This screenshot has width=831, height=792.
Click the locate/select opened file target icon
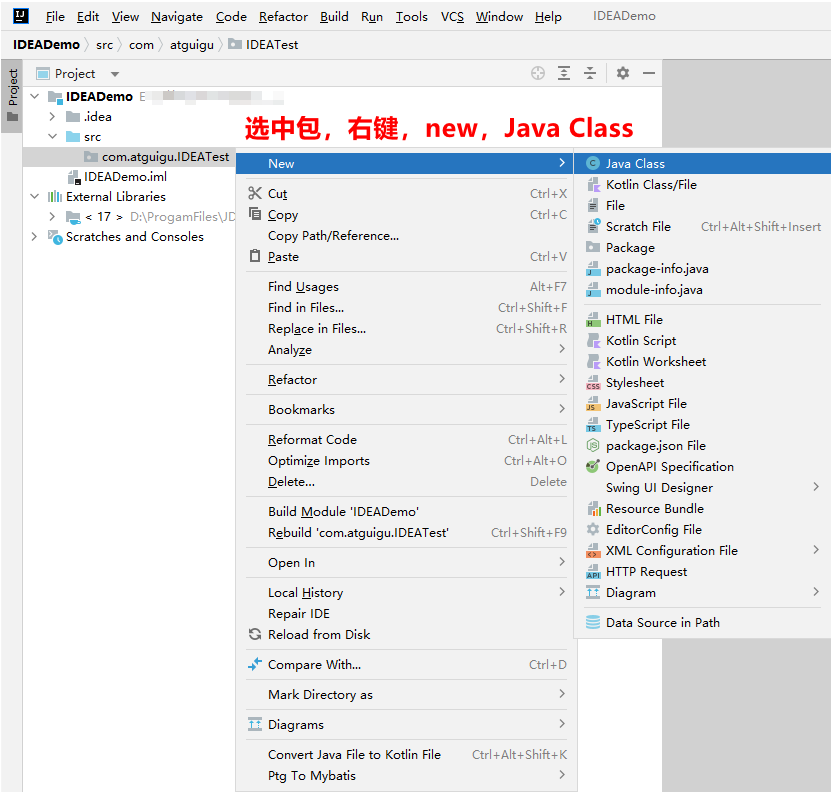(x=538, y=73)
